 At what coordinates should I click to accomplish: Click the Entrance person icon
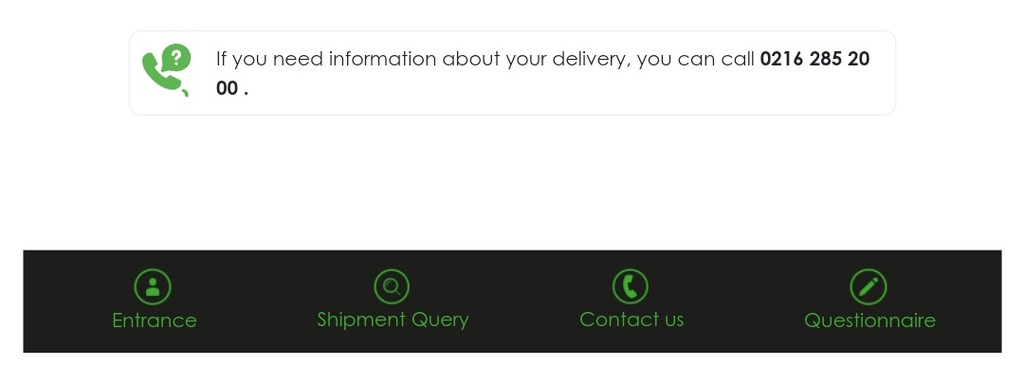(152, 287)
